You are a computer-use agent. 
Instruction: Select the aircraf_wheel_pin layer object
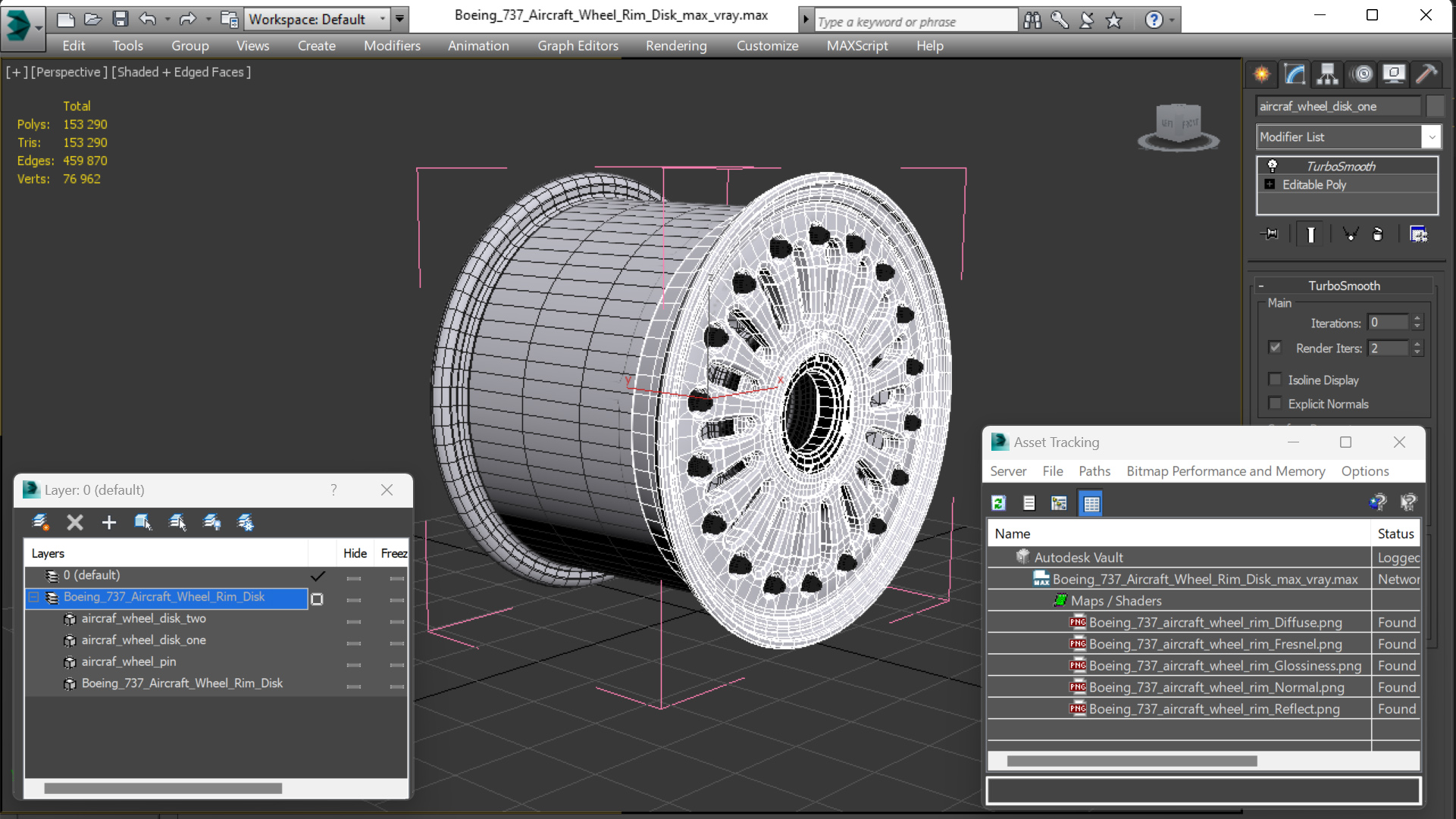click(128, 661)
